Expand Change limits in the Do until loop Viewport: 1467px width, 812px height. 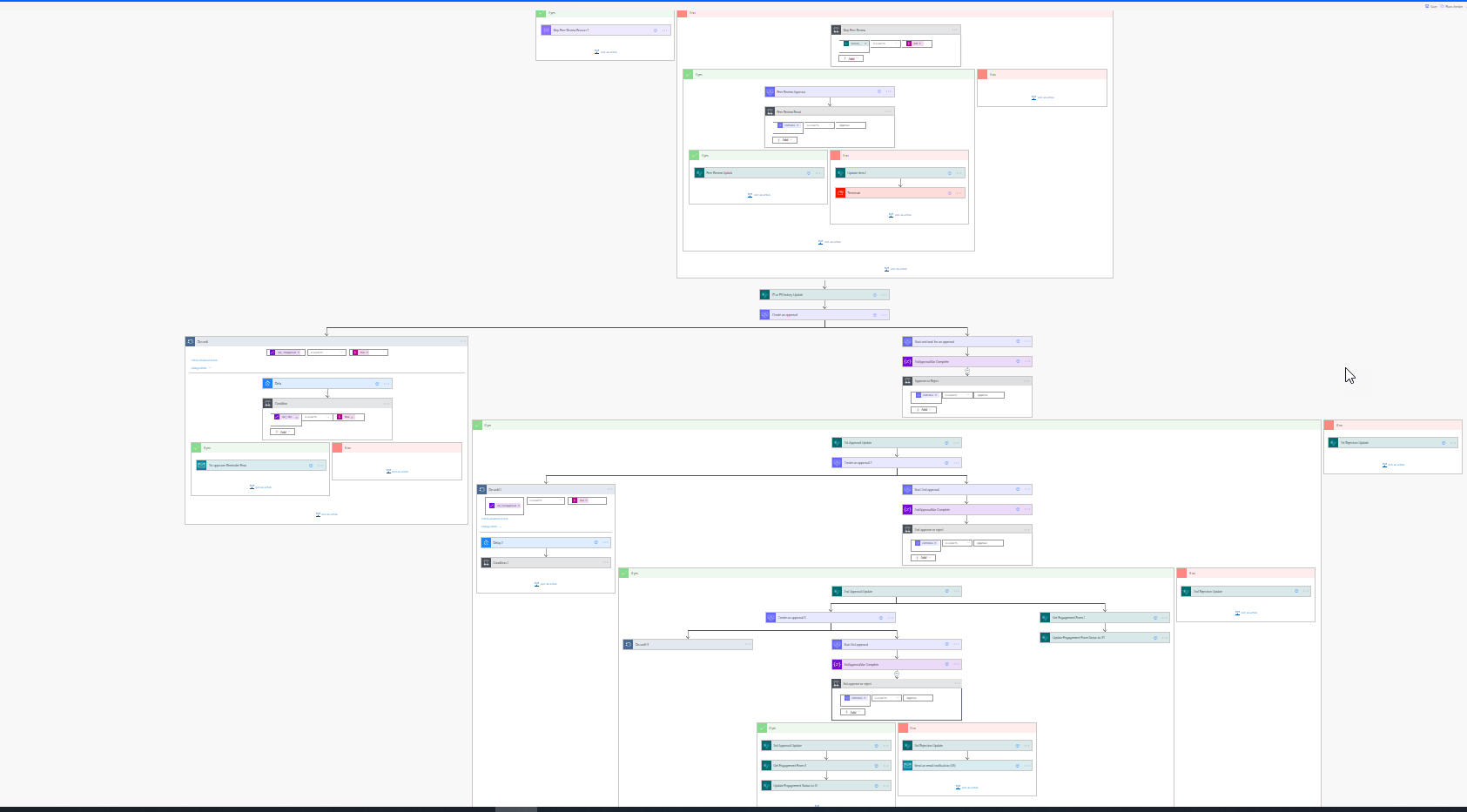coord(199,368)
